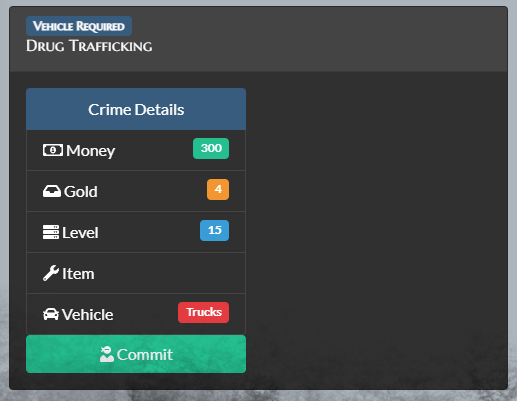Image resolution: width=517 pixels, height=401 pixels.
Task: Click the money bill icon
Action: [x=53, y=150]
